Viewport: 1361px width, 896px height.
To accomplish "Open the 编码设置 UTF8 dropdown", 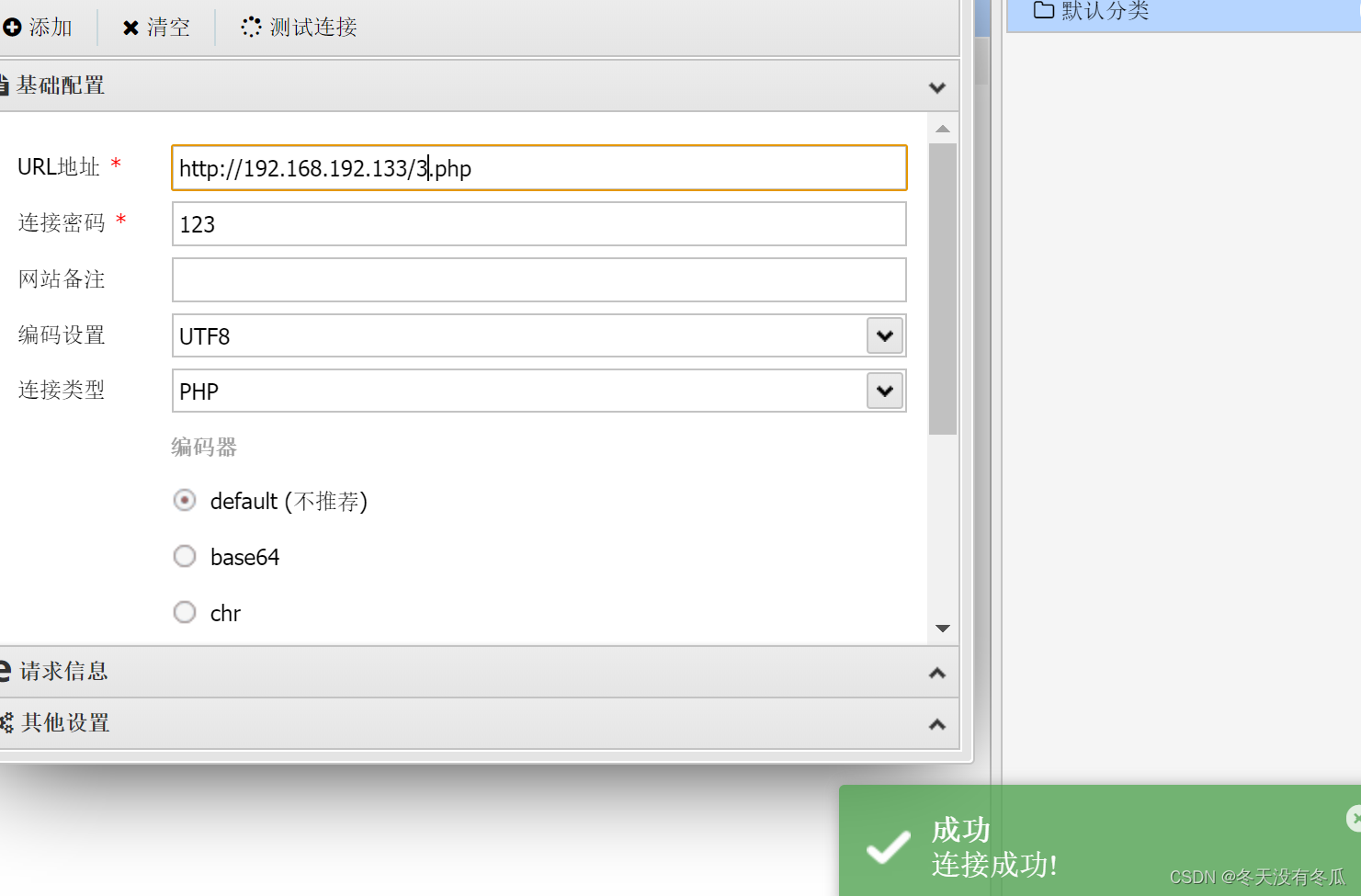I will click(884, 335).
